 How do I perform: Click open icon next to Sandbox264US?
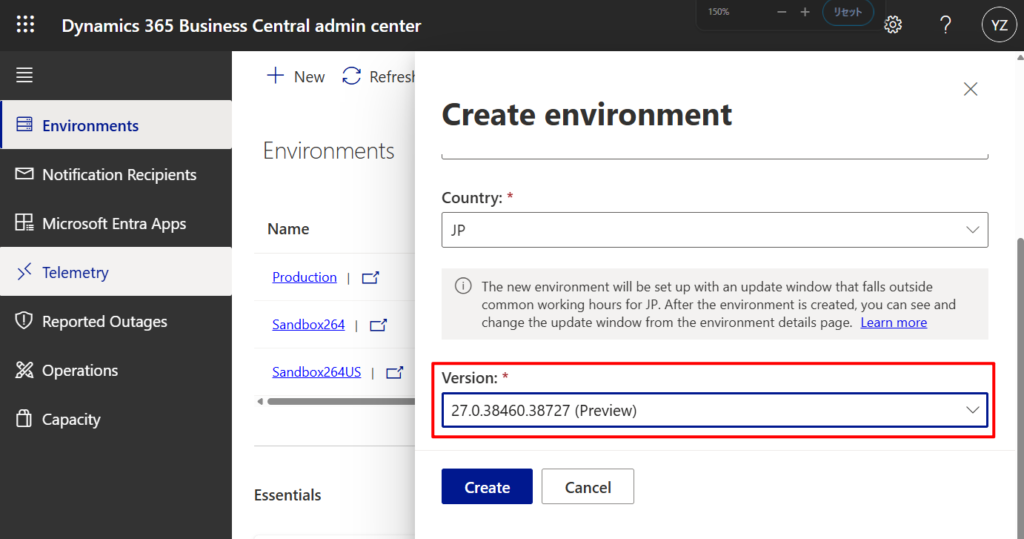tap(394, 373)
